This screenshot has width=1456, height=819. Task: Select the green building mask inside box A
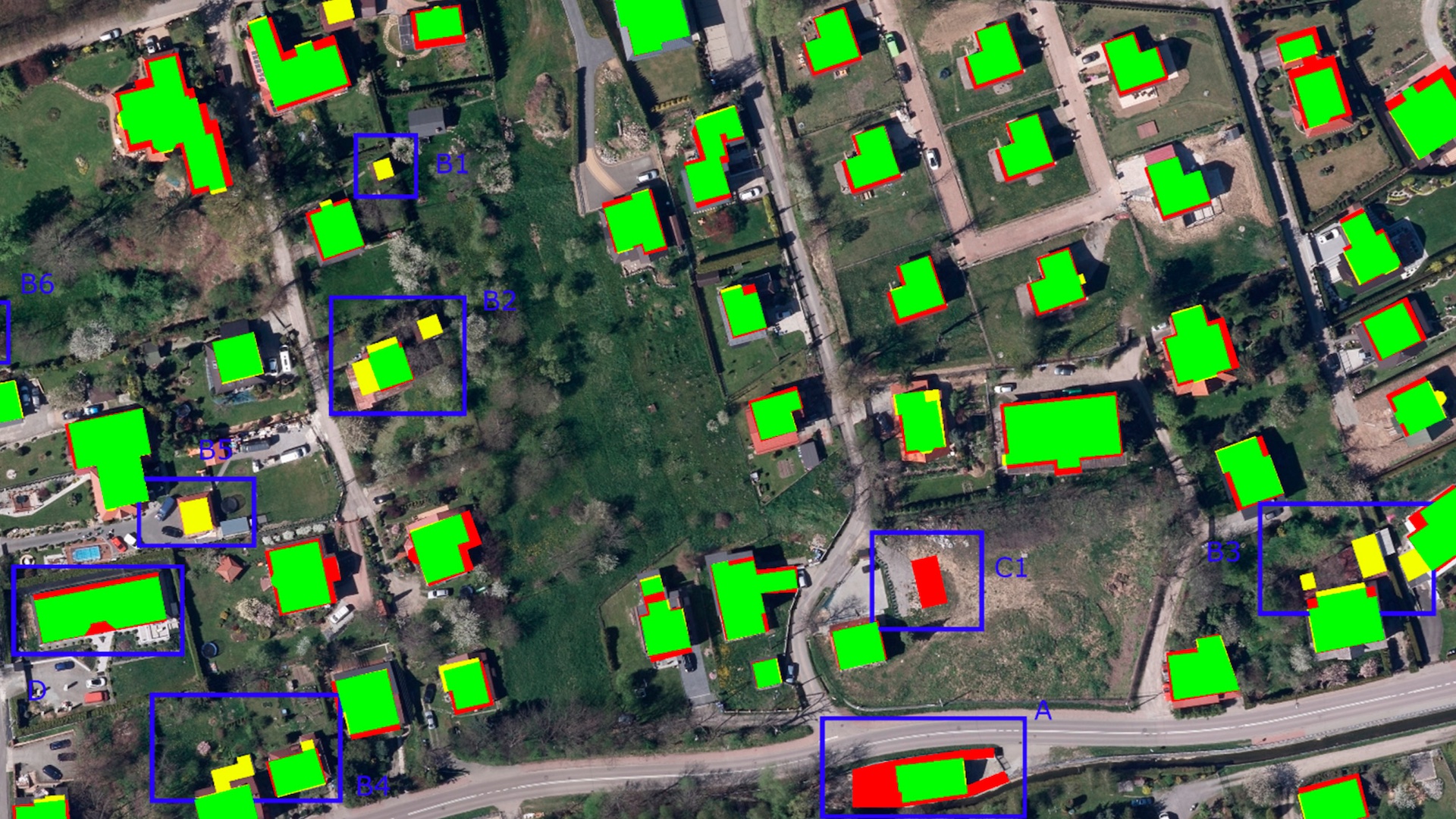point(931,781)
